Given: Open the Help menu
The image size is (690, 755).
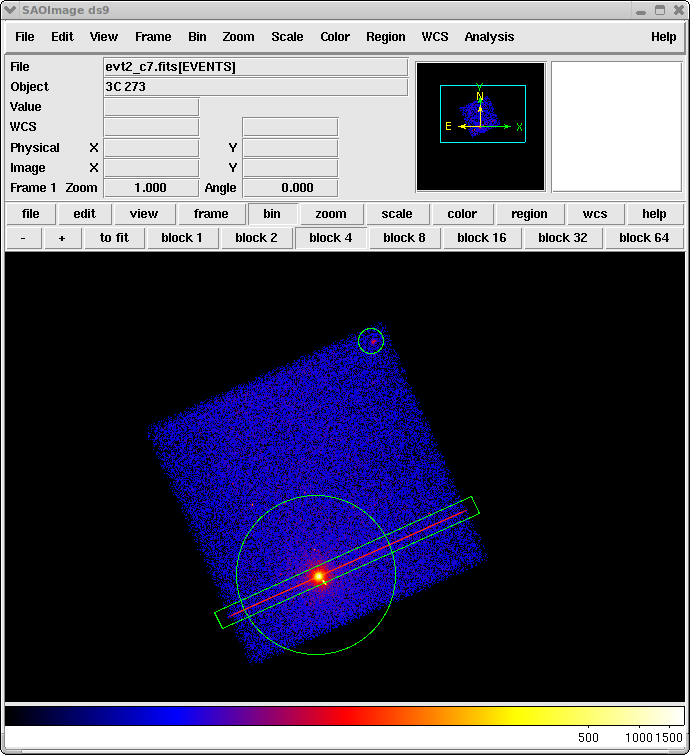Looking at the screenshot, I should 663,37.
